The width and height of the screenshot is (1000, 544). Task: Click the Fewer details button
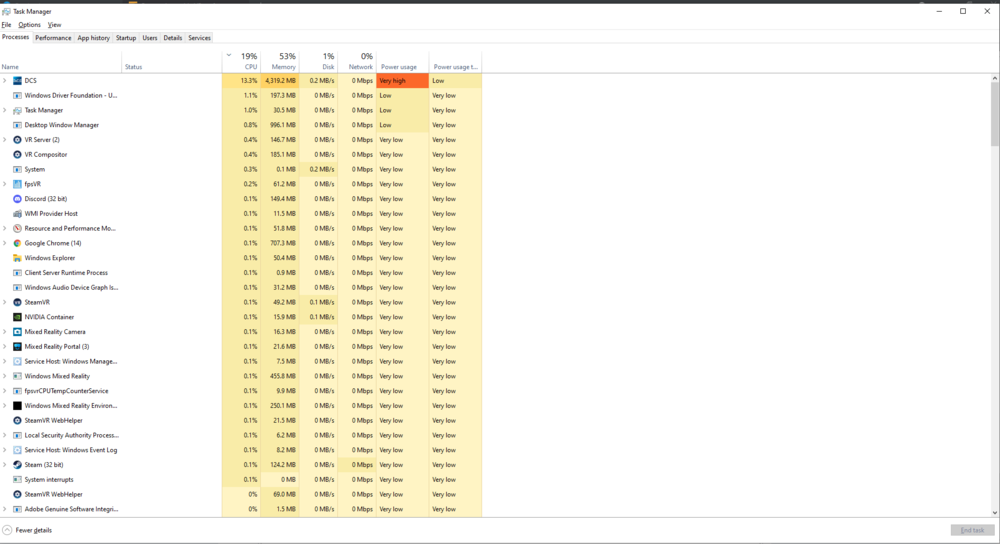(x=27, y=530)
